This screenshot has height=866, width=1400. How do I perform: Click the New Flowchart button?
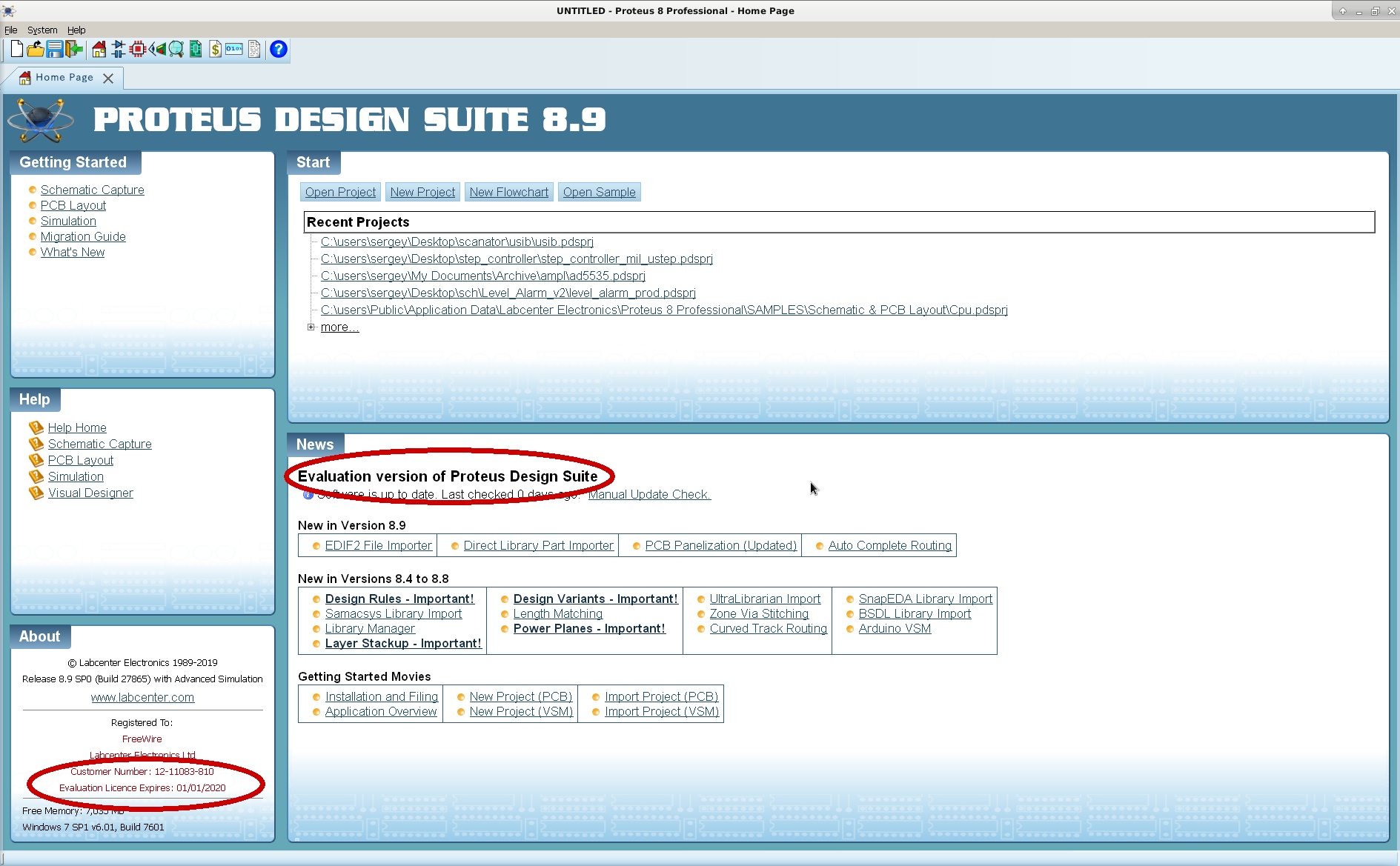(x=509, y=192)
